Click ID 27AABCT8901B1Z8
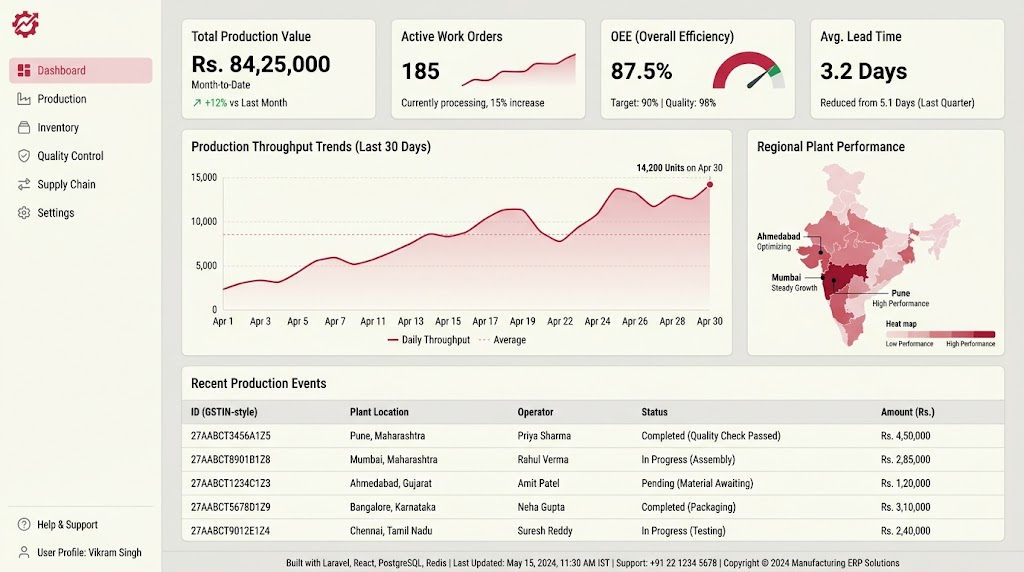 pos(231,460)
